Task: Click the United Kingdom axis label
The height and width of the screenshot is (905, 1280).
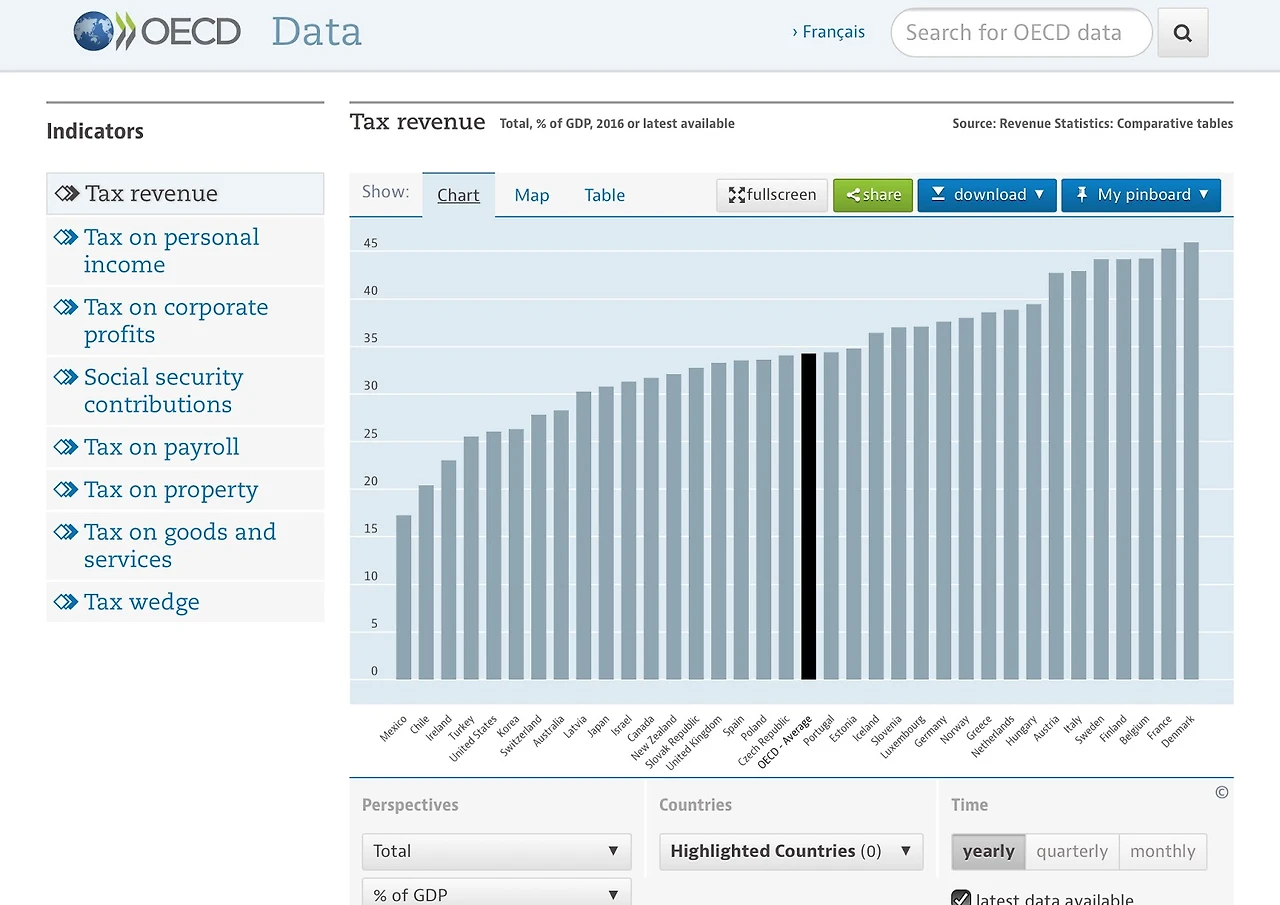Action: (694, 743)
